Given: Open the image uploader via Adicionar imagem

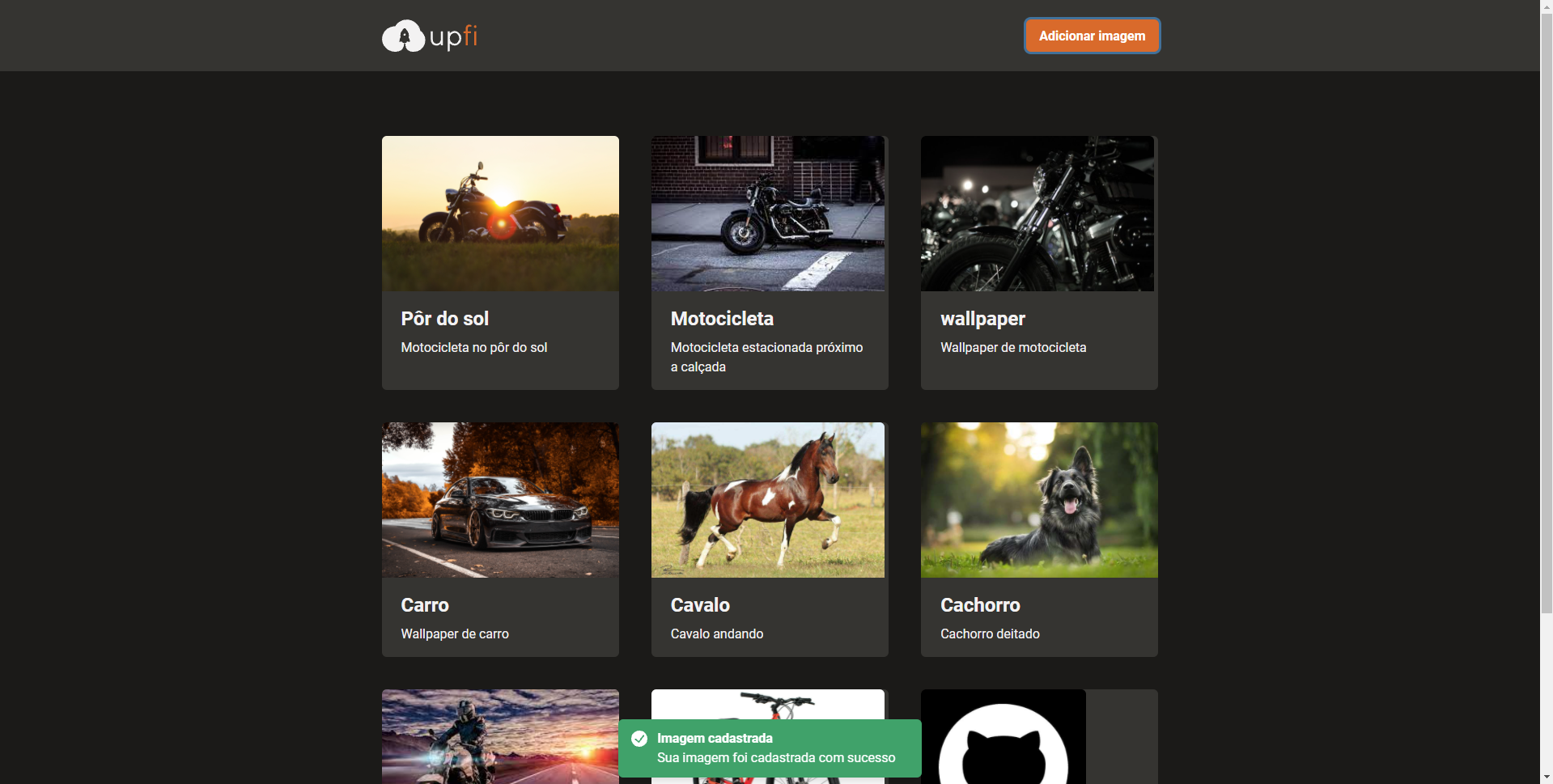Looking at the screenshot, I should coord(1091,36).
